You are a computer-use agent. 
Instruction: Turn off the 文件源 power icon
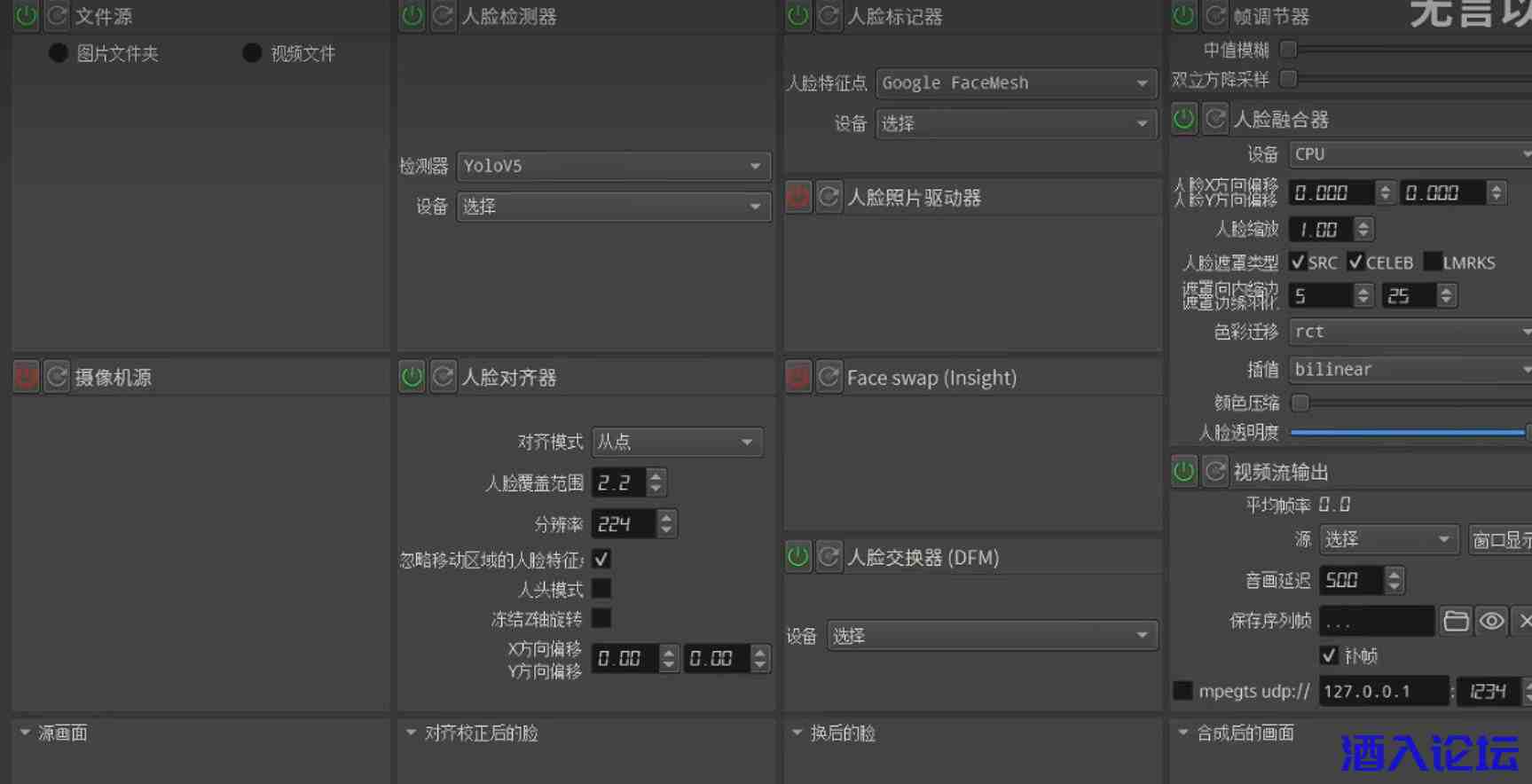coord(27,16)
